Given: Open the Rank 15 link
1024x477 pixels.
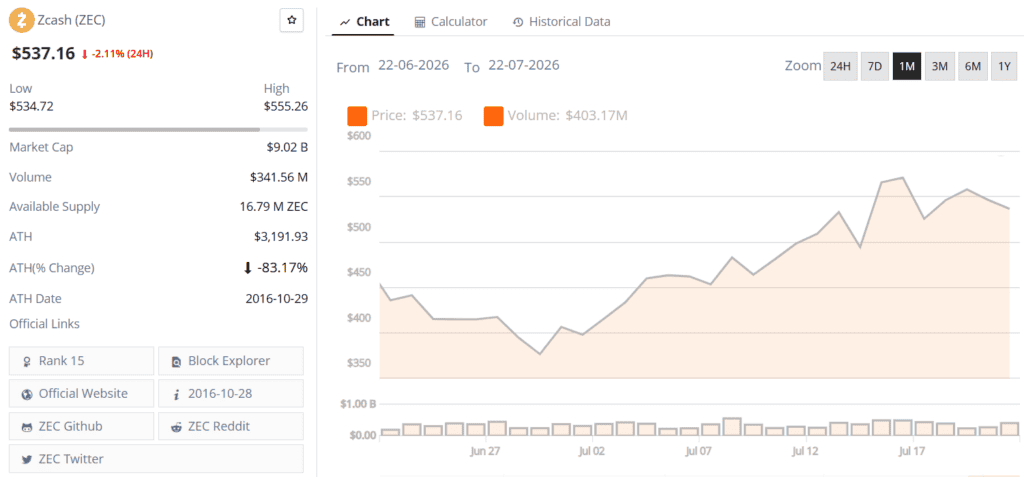Looking at the screenshot, I should [82, 361].
